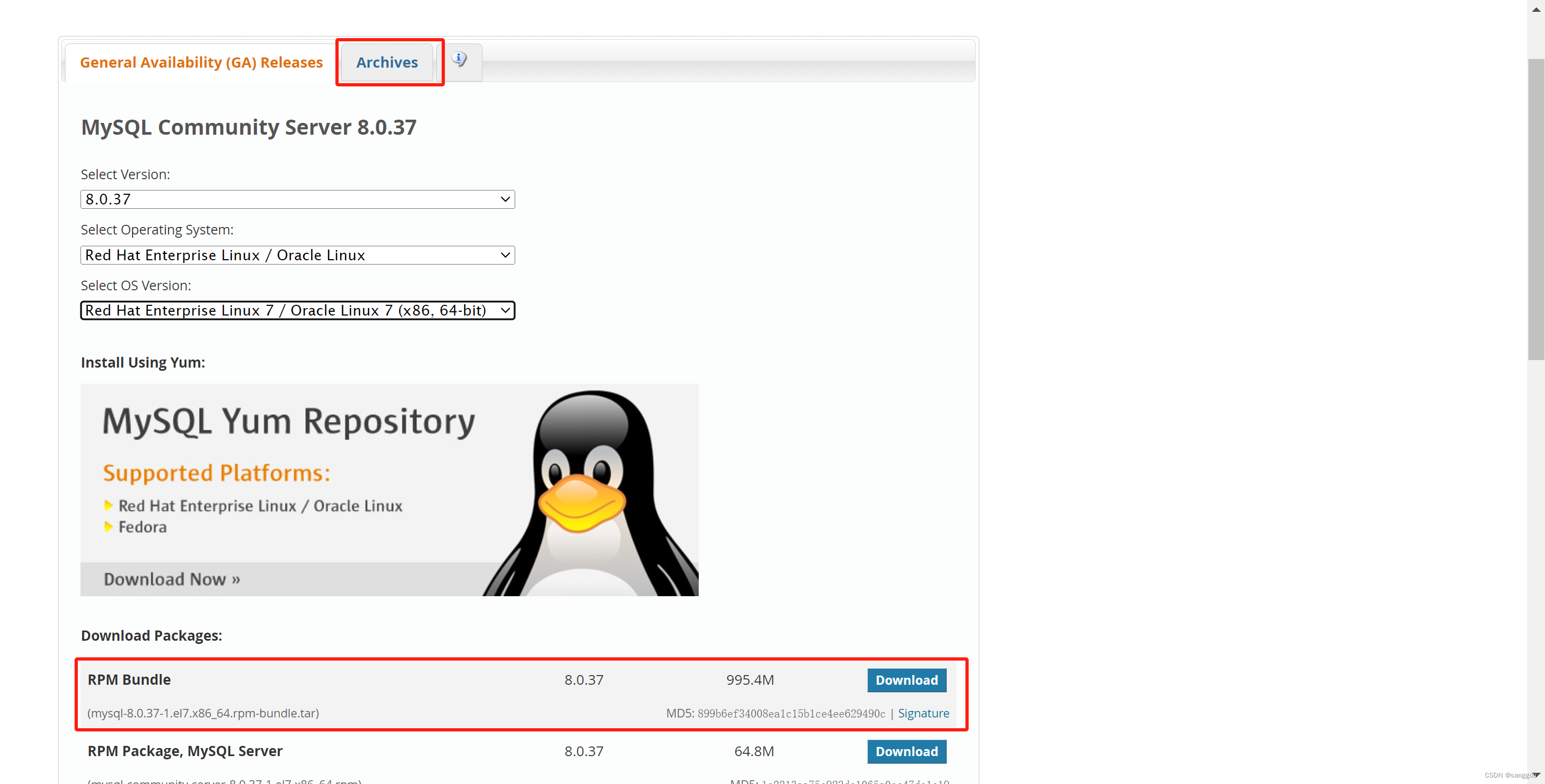Download the RPM Bundle package
1545x784 pixels.
tap(906, 680)
